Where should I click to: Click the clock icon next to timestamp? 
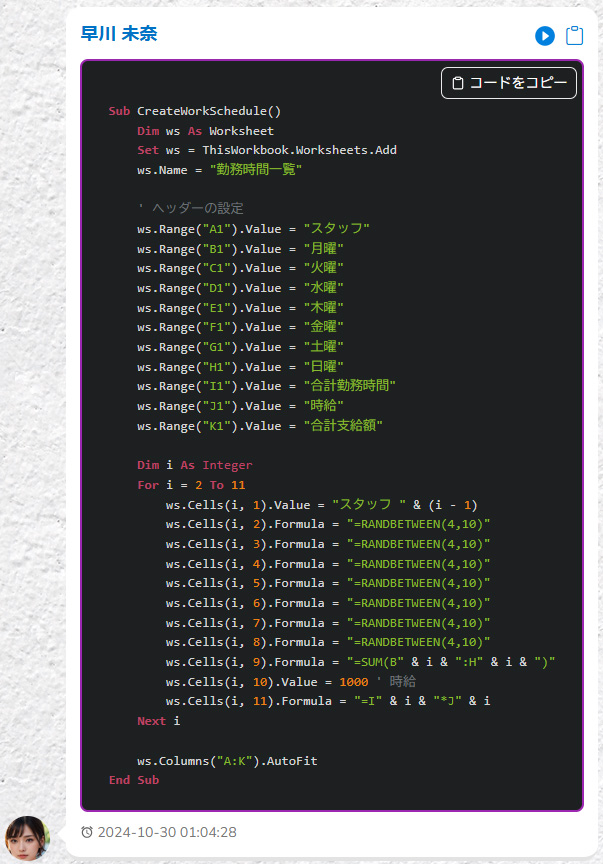(x=87, y=832)
